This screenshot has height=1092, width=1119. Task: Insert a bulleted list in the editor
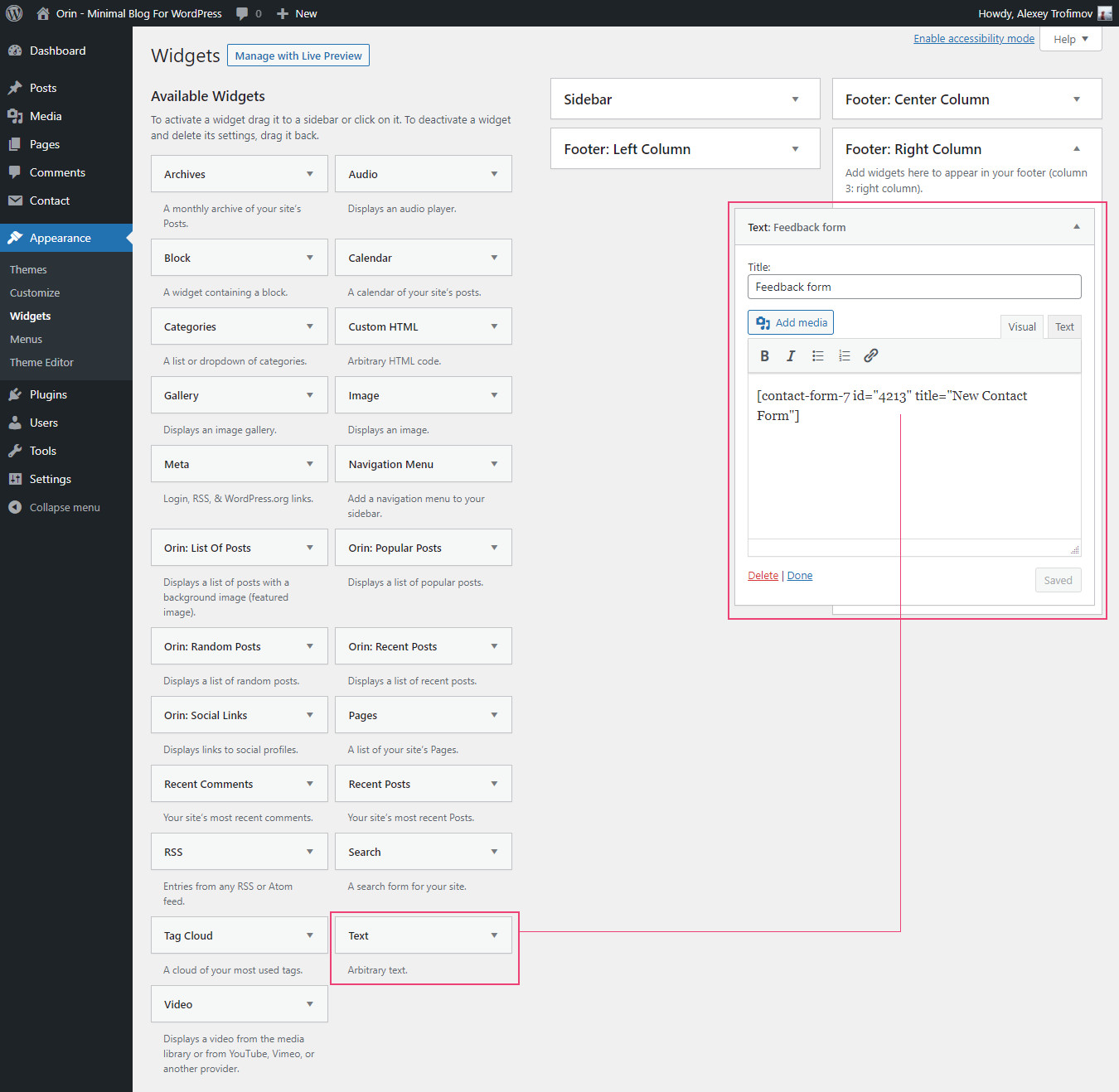coord(817,355)
